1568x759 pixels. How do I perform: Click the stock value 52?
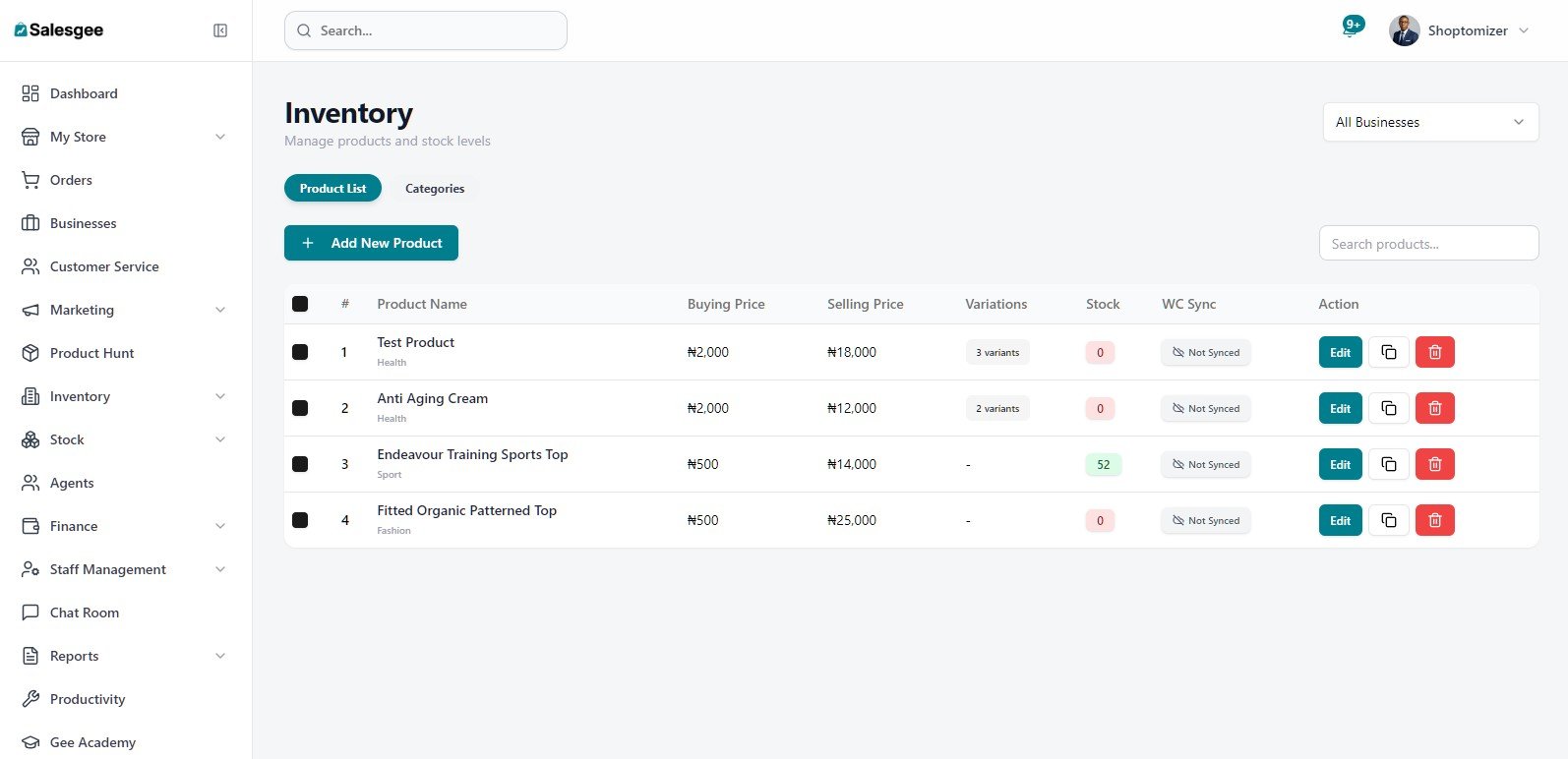(x=1104, y=464)
